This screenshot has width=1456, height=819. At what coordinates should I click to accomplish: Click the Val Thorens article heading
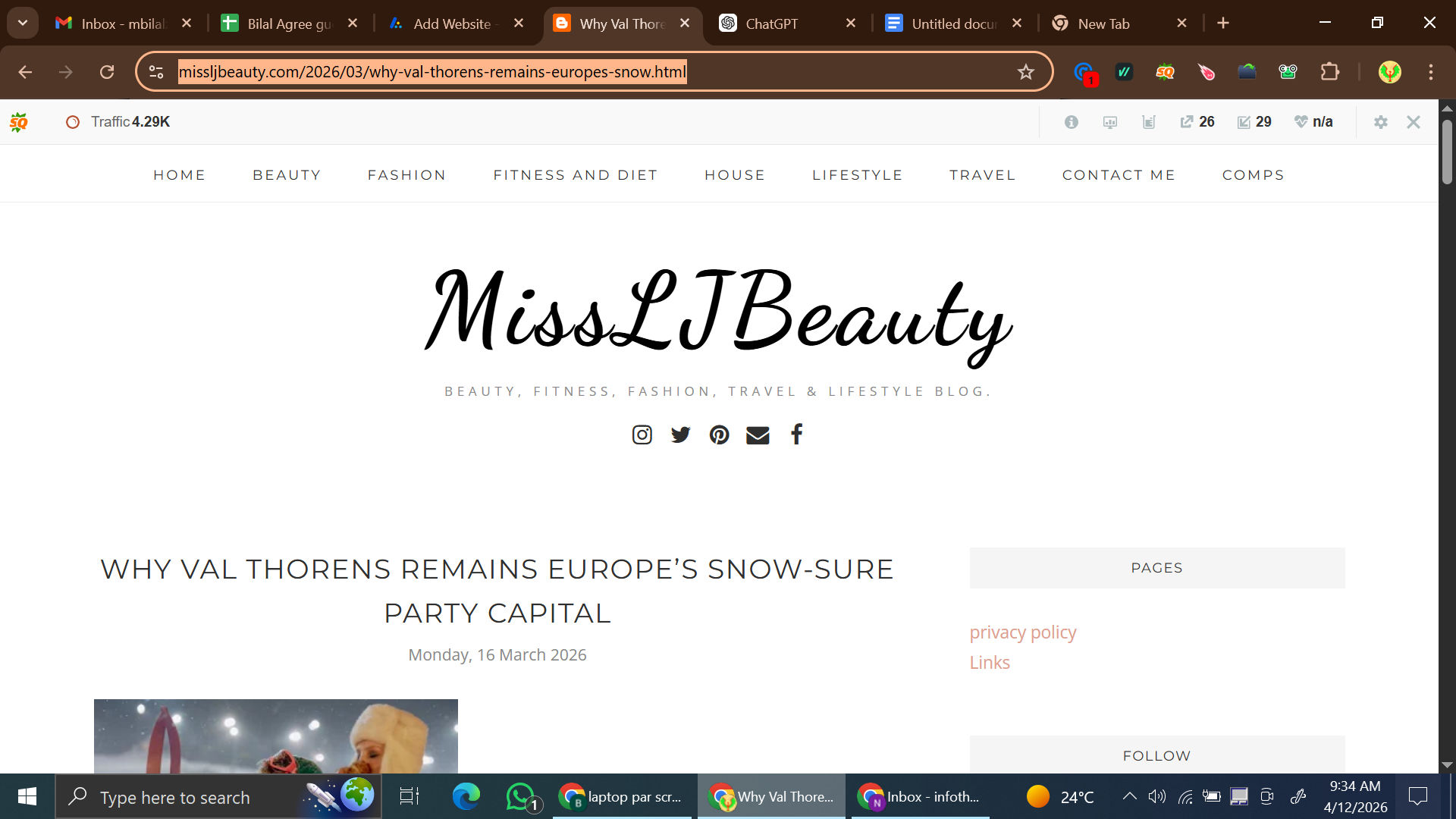click(x=497, y=591)
